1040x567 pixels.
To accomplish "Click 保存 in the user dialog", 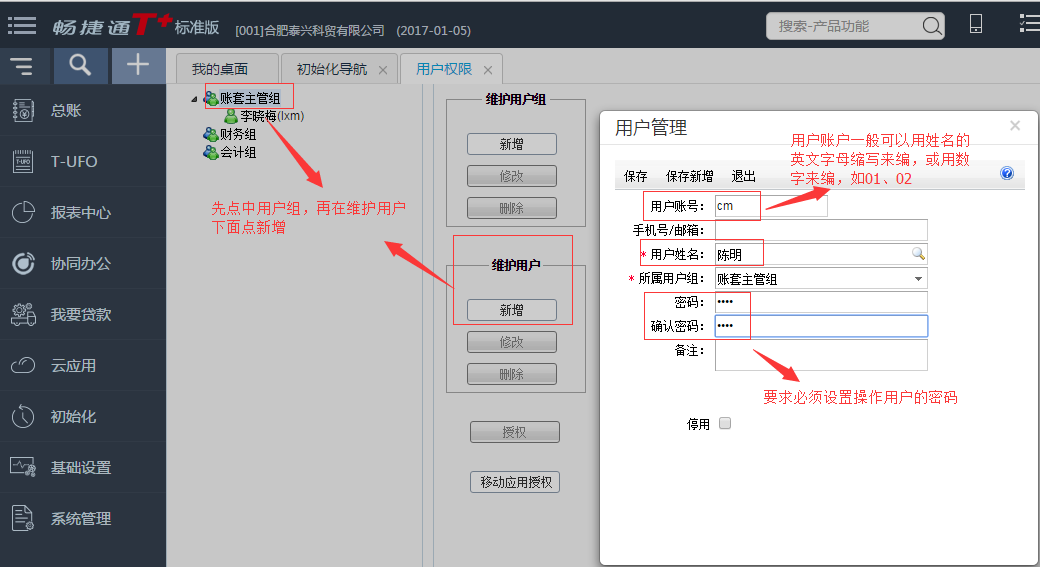I will click(x=636, y=176).
